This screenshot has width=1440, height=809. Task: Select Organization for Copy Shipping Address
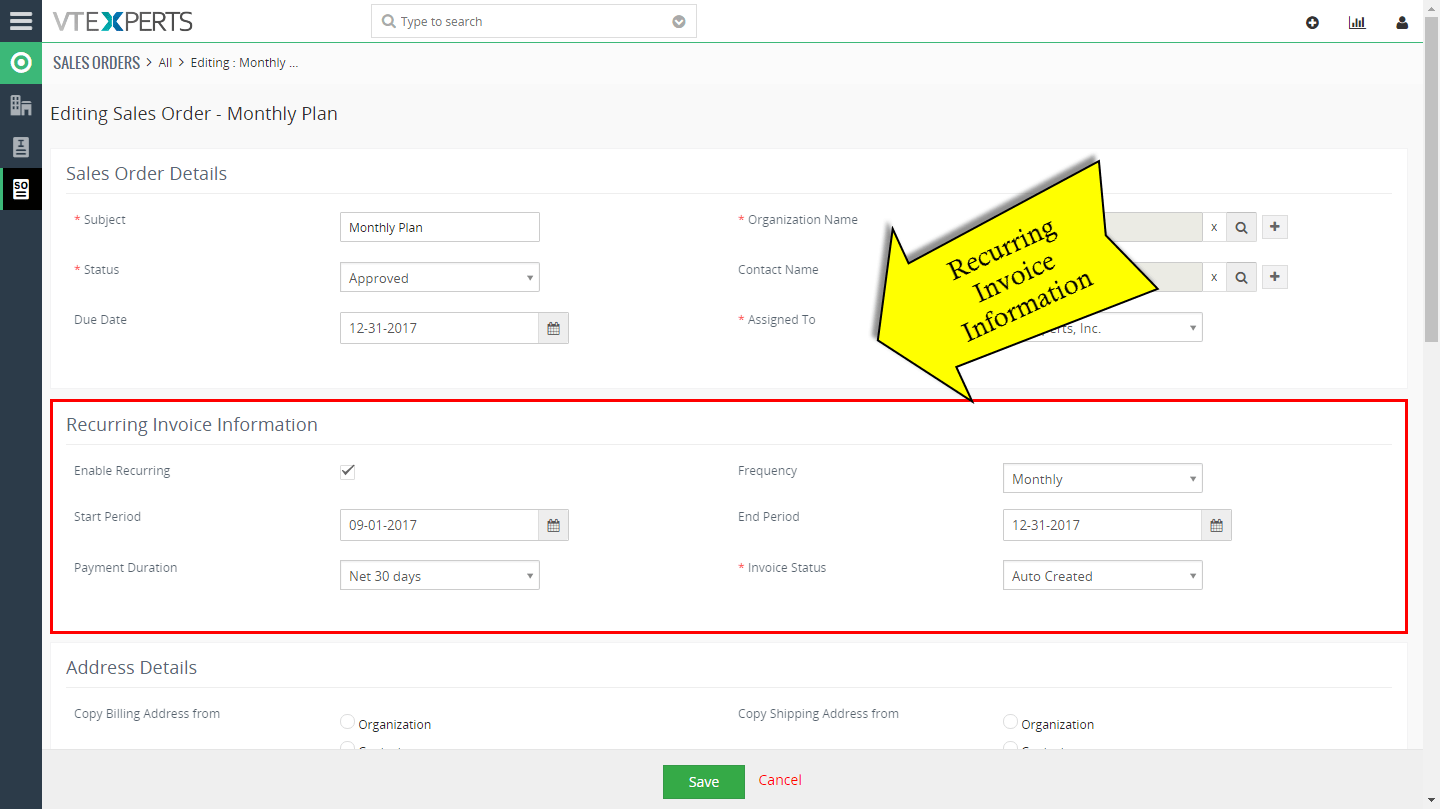1010,721
